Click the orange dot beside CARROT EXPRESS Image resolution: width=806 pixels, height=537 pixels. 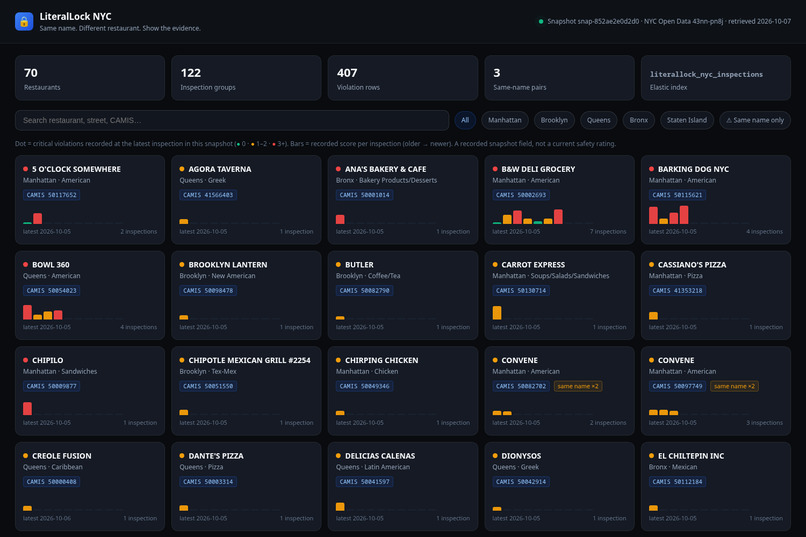pos(495,265)
